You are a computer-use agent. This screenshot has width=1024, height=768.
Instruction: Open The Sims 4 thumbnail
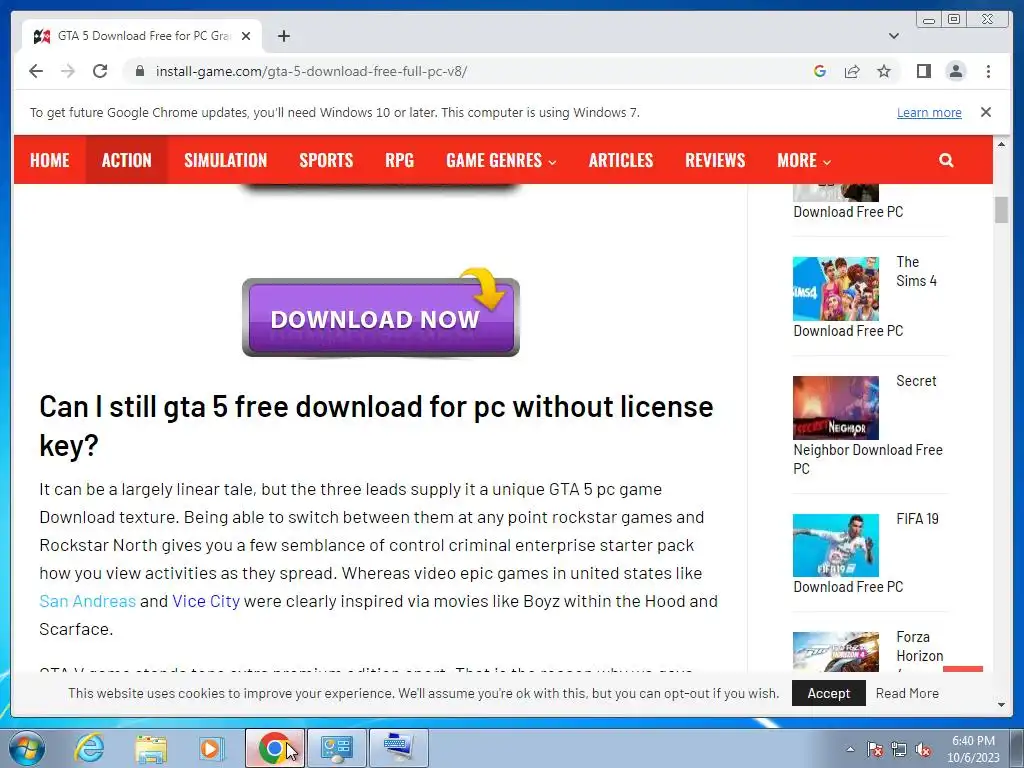[836, 288]
